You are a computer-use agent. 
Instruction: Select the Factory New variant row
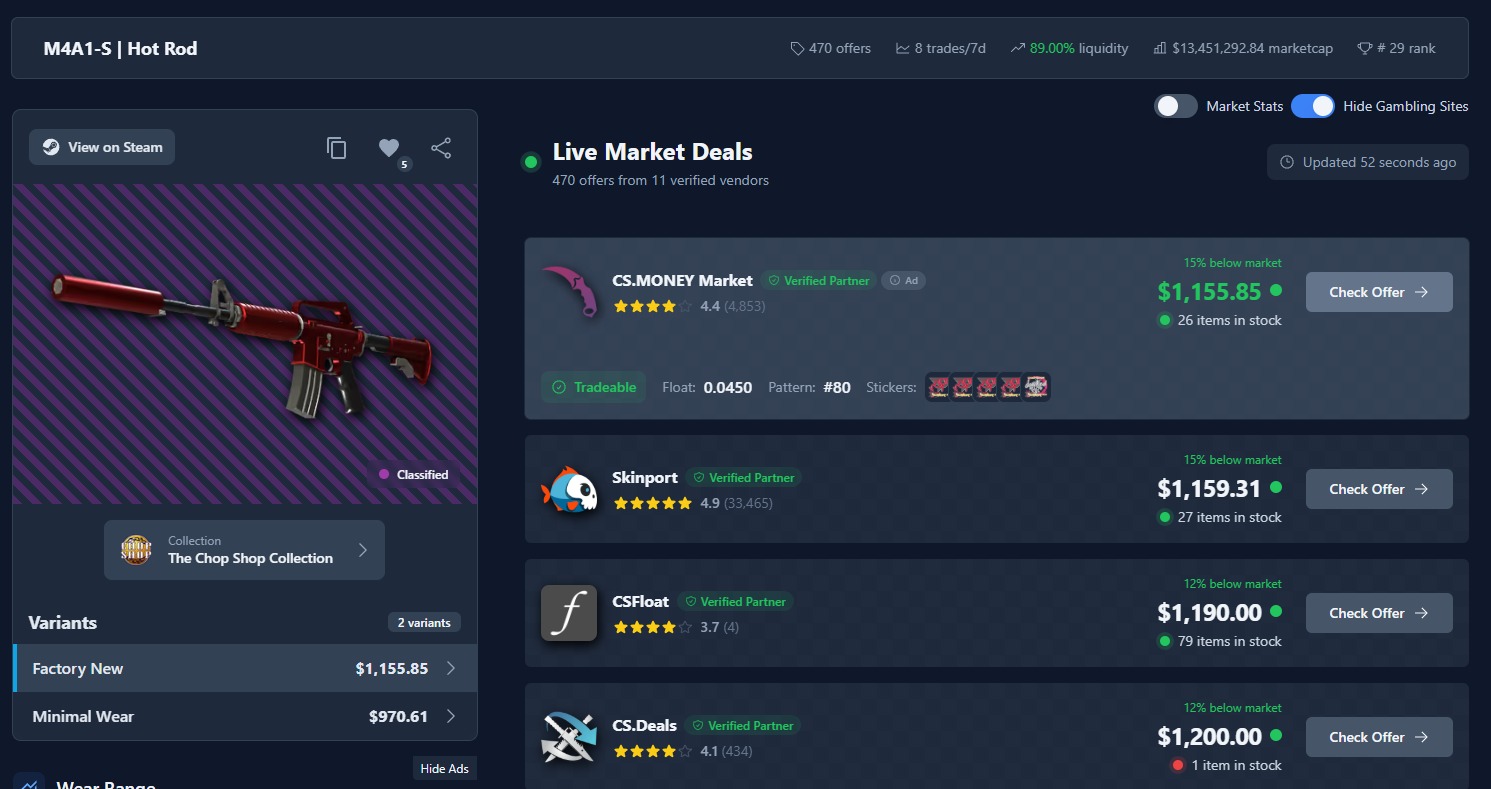(245, 668)
